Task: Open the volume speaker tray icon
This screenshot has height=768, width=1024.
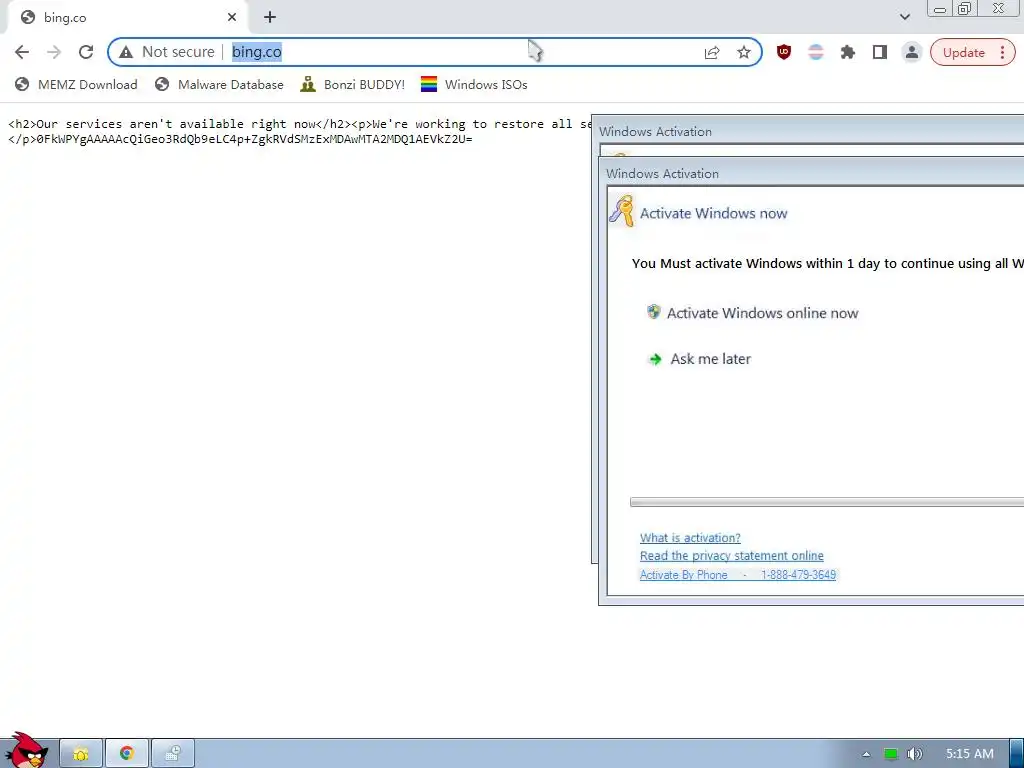Action: [x=915, y=754]
